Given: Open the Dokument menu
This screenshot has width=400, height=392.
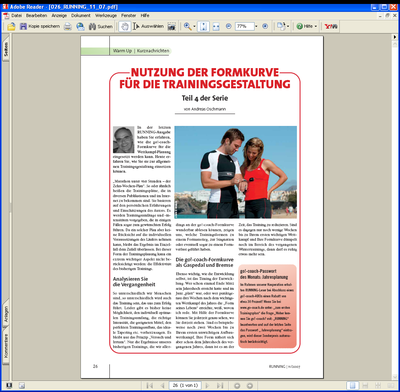Looking at the screenshot, I should point(81,16).
